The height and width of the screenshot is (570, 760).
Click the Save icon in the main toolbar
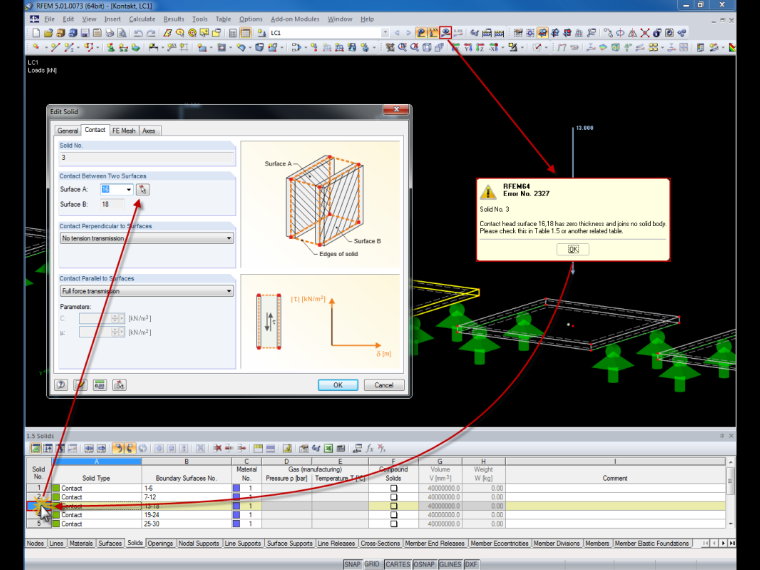(85, 33)
